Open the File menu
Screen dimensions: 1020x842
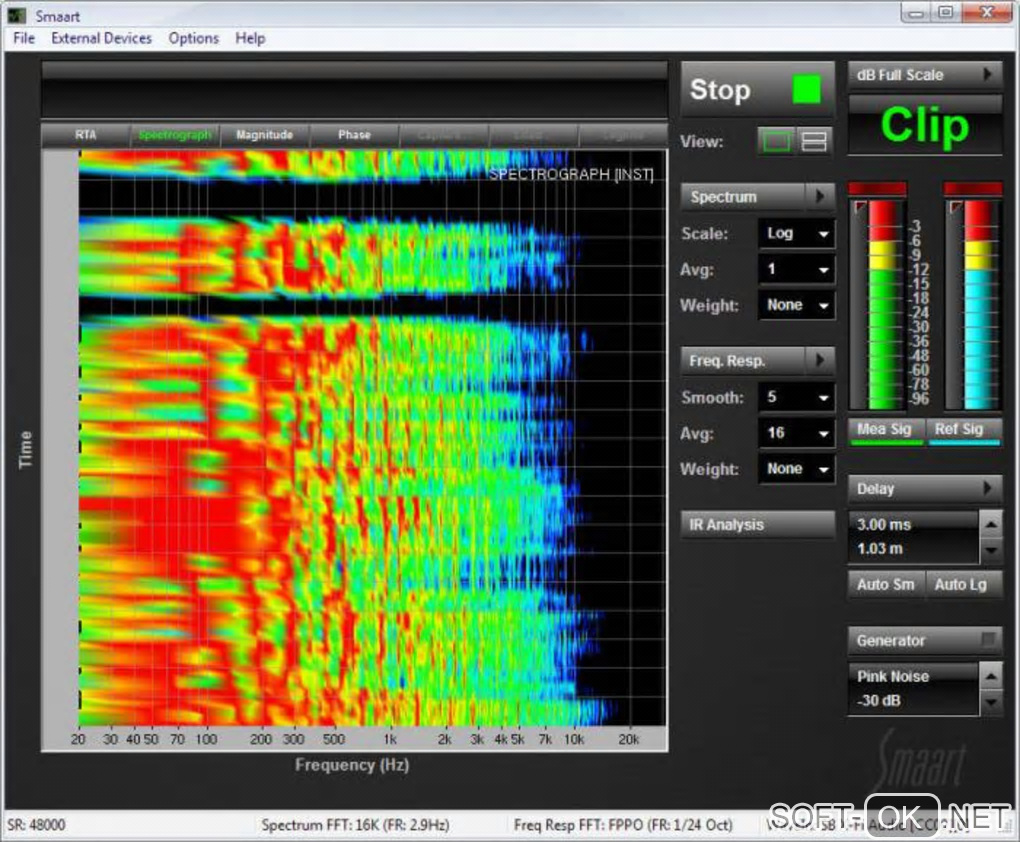tap(24, 38)
